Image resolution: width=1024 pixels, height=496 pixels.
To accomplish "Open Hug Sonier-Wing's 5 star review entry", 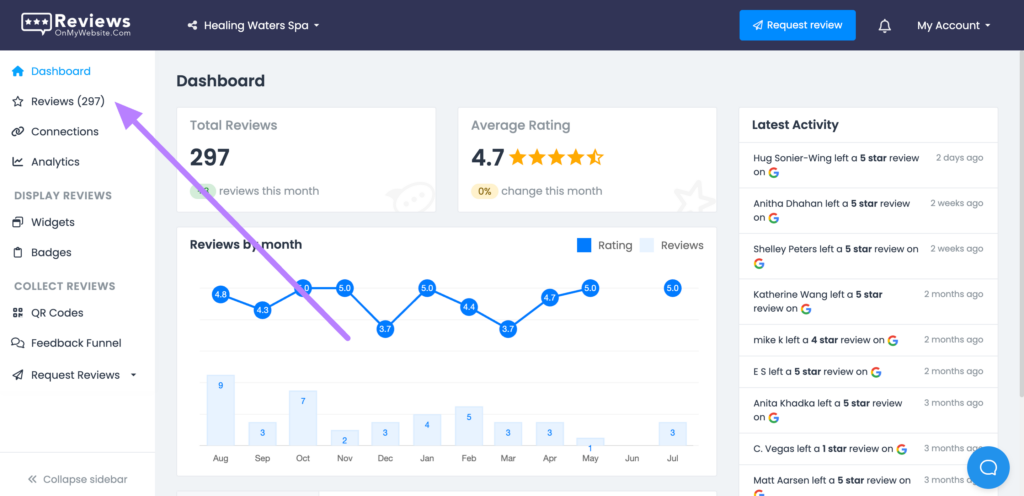I will (x=868, y=165).
